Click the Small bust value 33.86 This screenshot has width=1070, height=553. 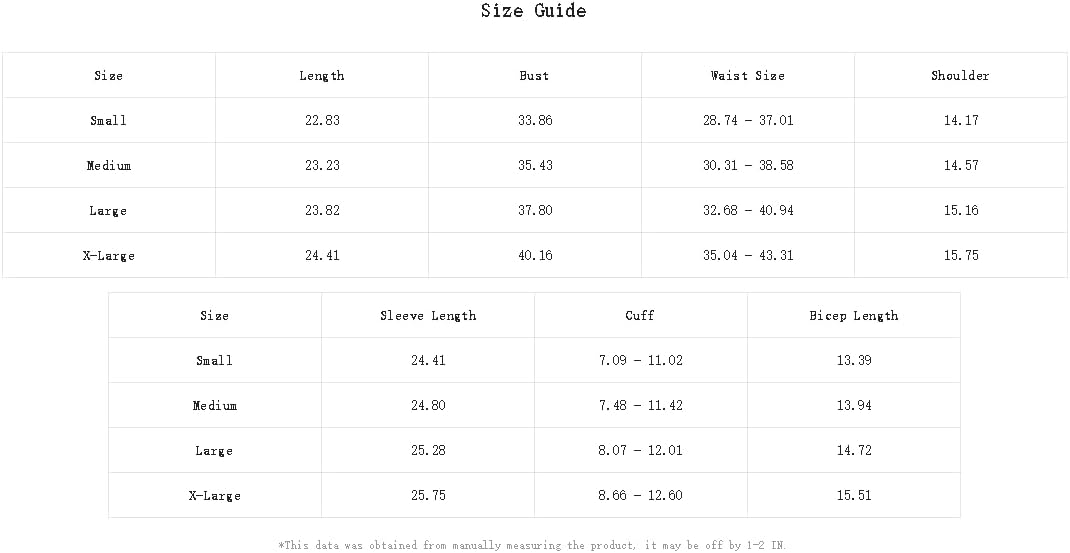click(x=535, y=121)
